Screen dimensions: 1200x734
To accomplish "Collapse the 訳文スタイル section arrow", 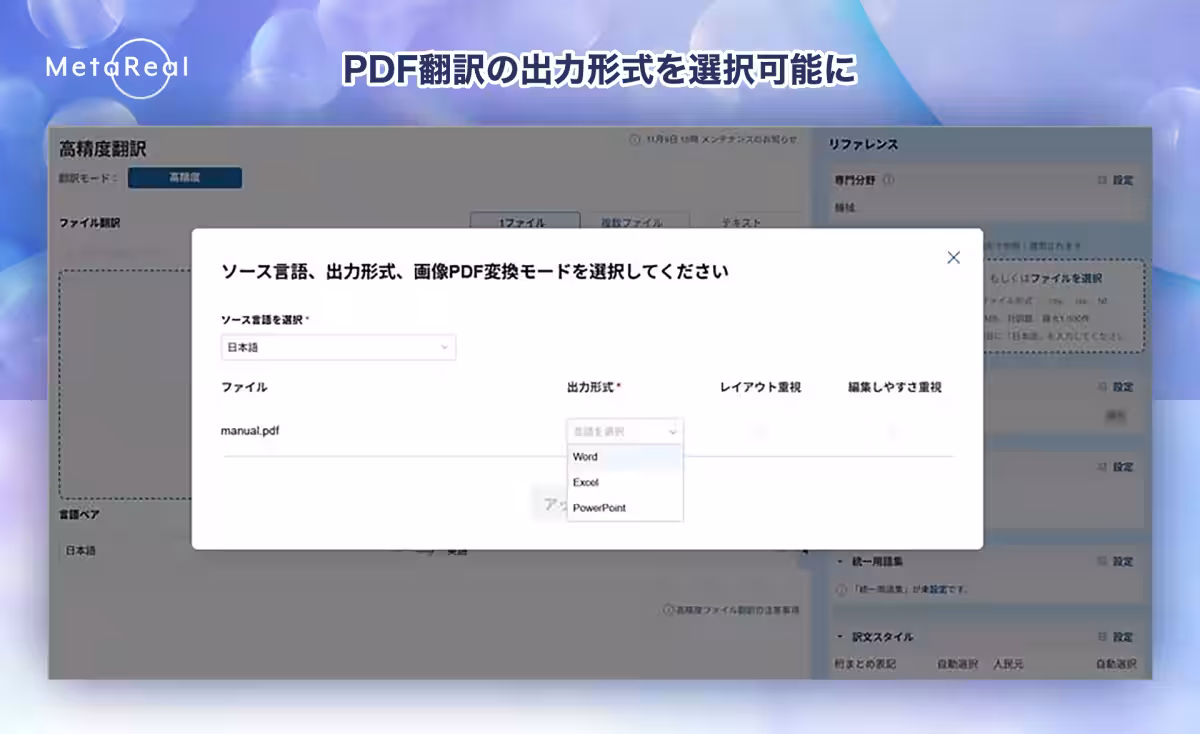I will pyautogui.click(x=840, y=637).
